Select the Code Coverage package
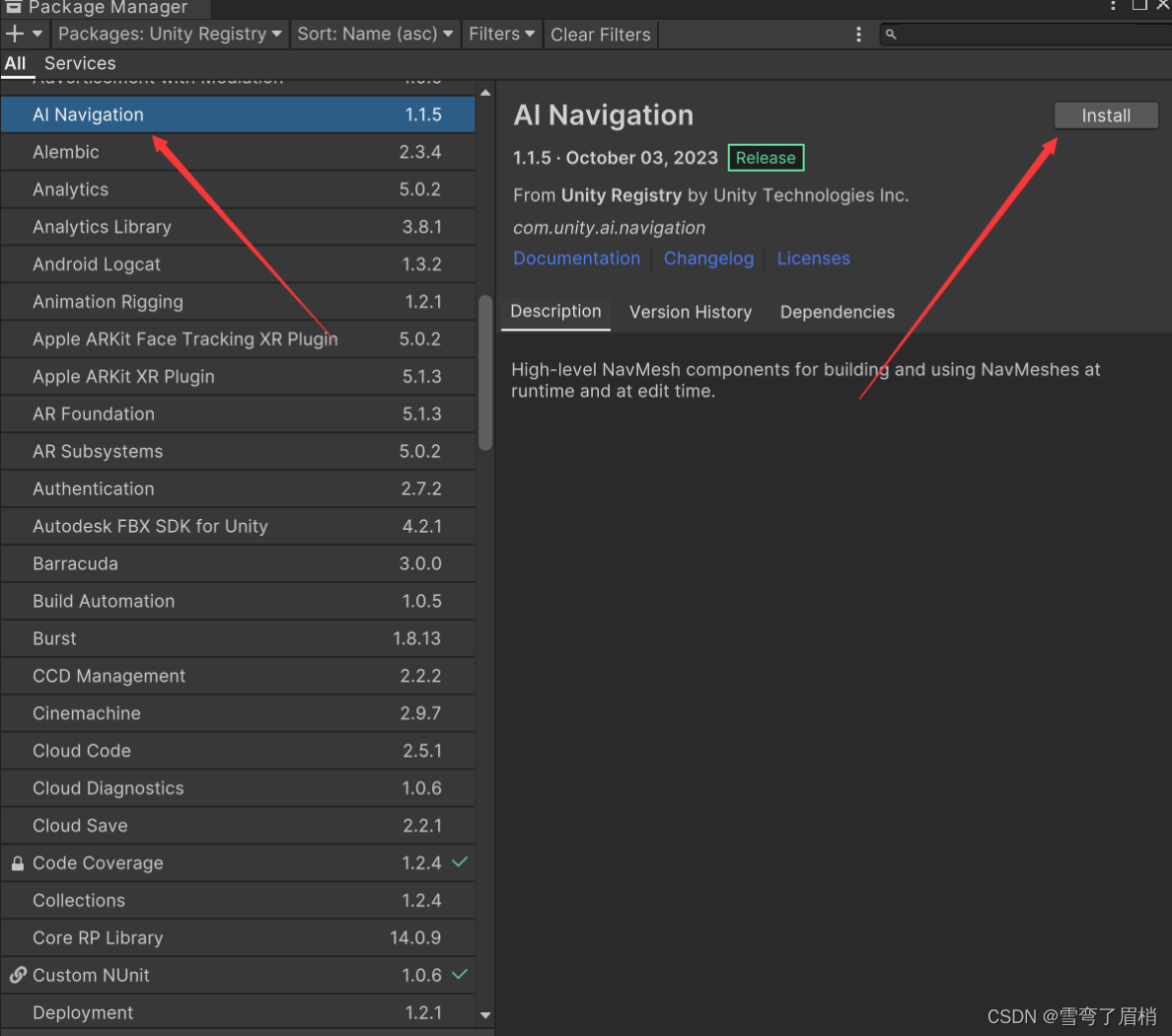1172x1036 pixels. [238, 862]
